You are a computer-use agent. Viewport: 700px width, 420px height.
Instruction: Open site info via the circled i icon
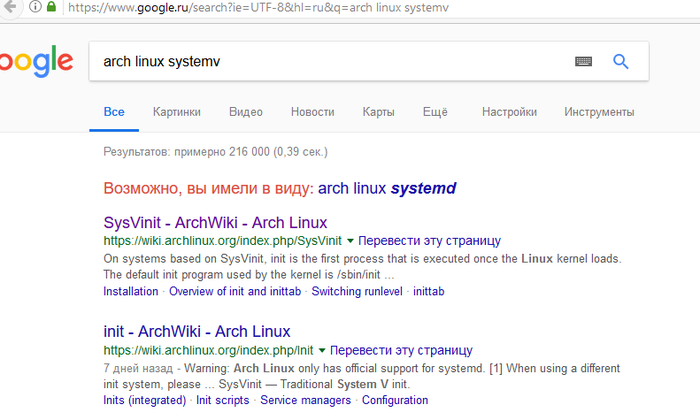35,7
